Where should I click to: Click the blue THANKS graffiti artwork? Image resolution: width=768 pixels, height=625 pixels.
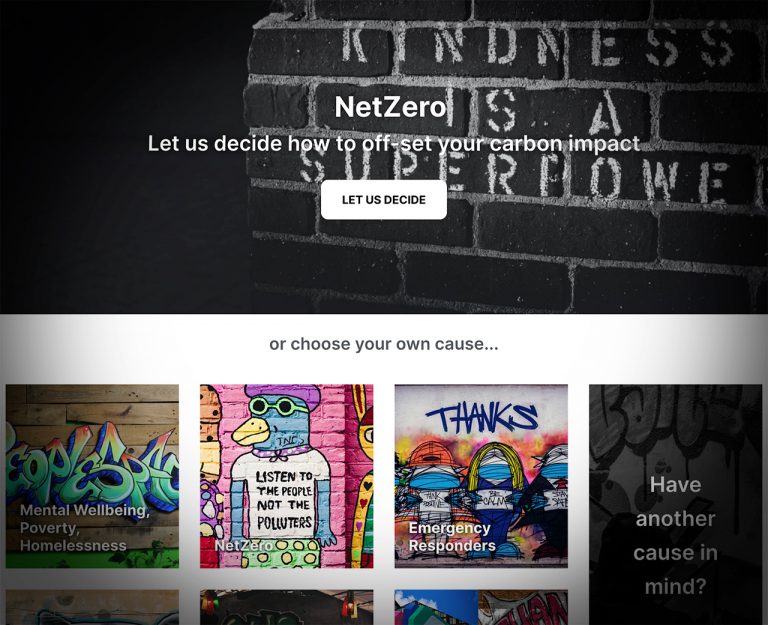point(481,417)
